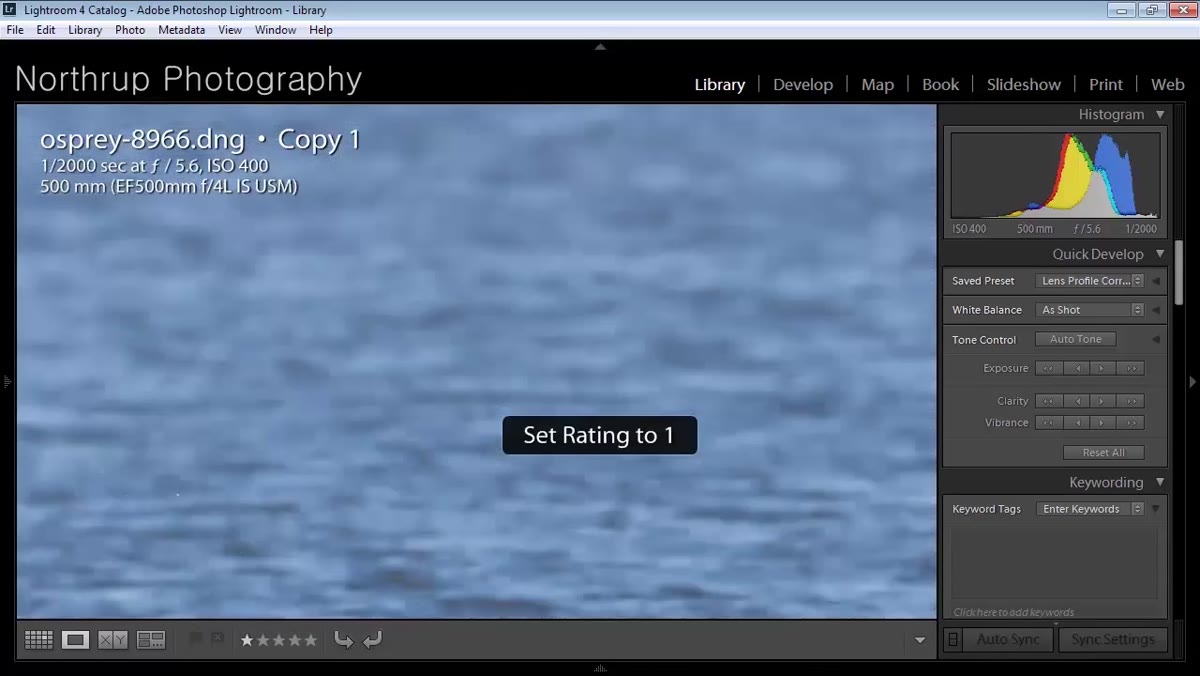Open the File menu
The image size is (1200, 676).
pos(15,30)
